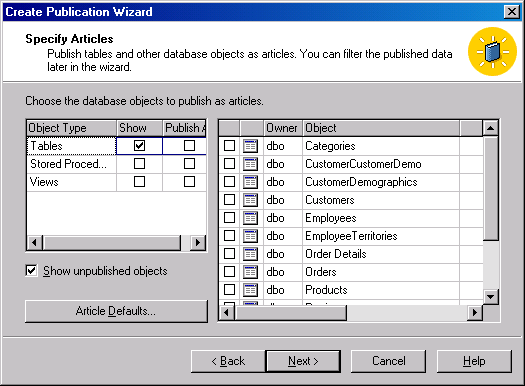Click the table icon beside Categories

250,146
